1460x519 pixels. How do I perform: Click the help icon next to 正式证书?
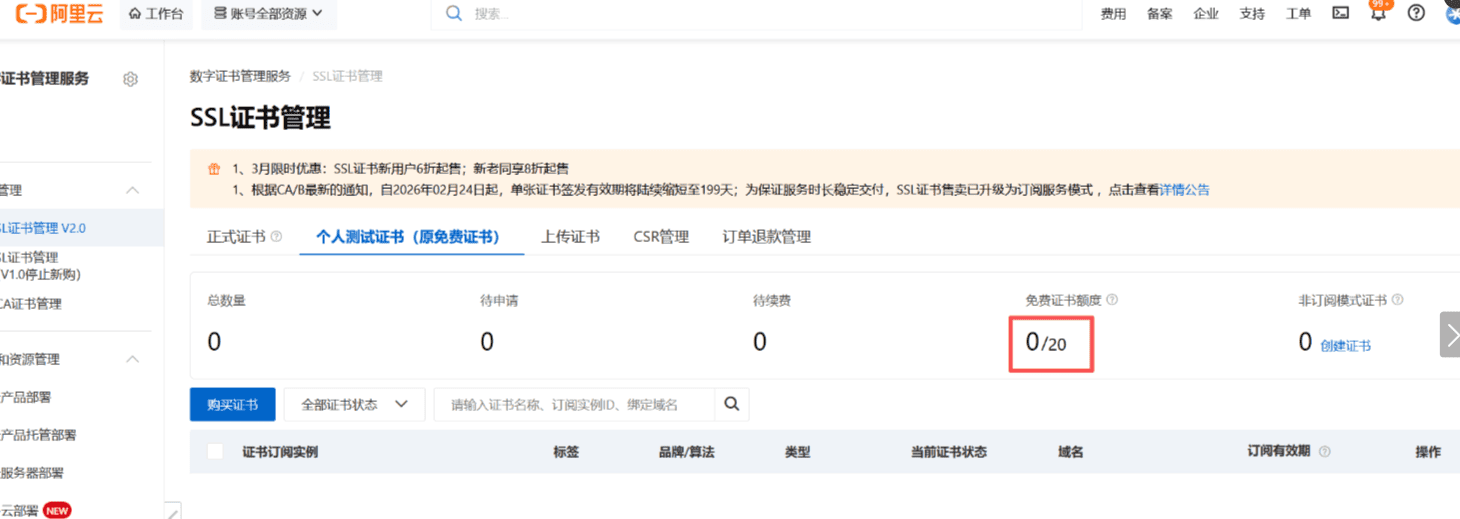pyautogui.click(x=276, y=237)
